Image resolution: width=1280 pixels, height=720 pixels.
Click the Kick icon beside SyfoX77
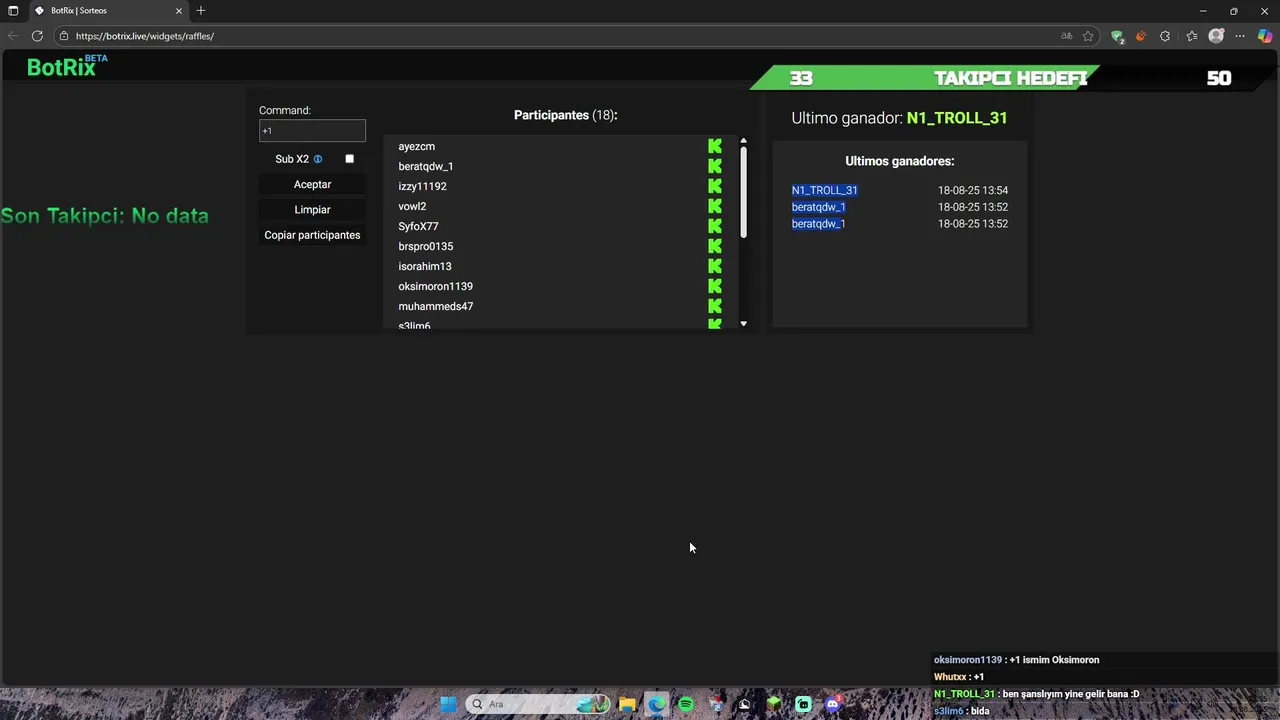(715, 226)
